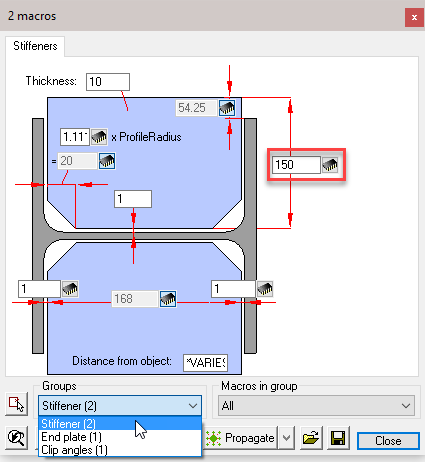The width and height of the screenshot is (425, 462).
Task: Open the Groups dropdown showing Stiffener (2)
Action: [120, 406]
